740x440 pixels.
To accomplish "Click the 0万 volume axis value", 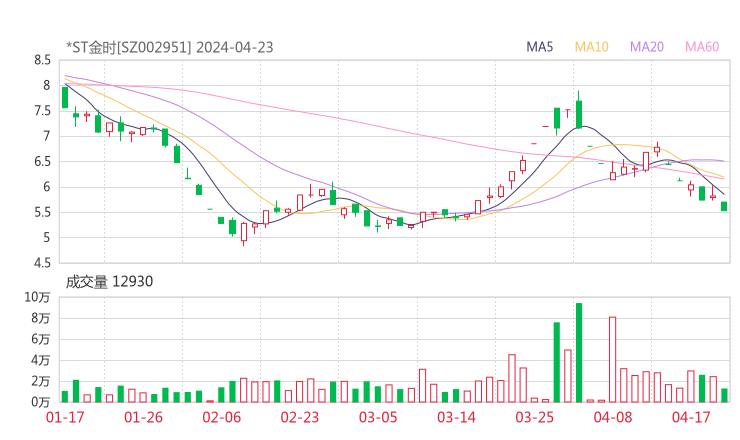I will 40,402.
